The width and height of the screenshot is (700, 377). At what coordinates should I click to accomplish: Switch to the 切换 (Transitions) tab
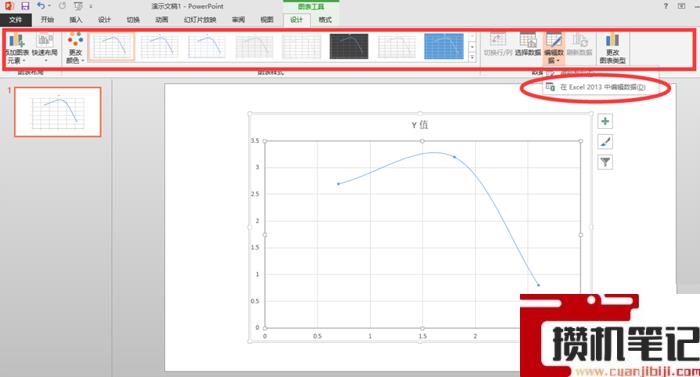pos(133,20)
